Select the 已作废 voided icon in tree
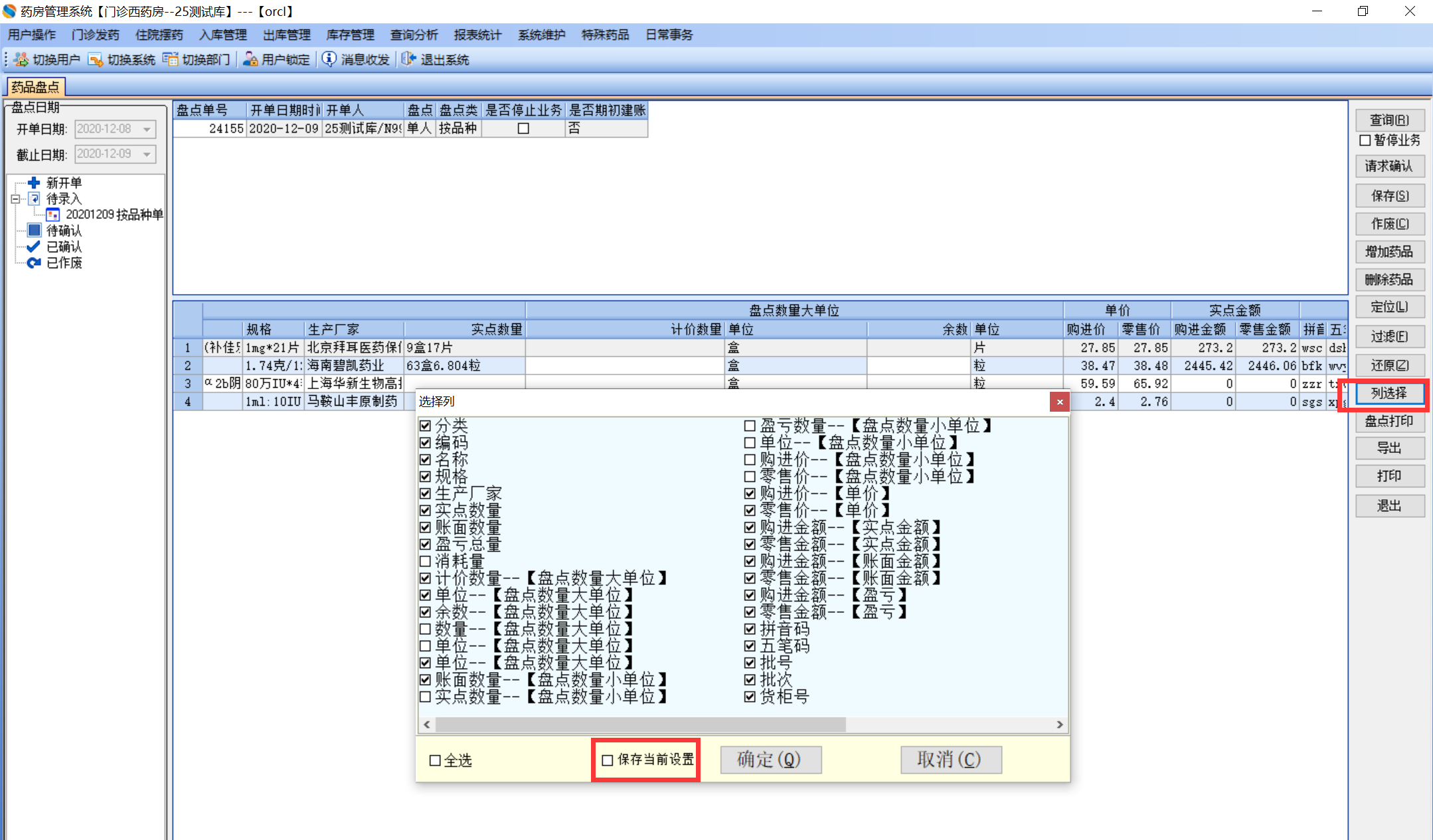The width and height of the screenshot is (1433, 840). click(34, 263)
